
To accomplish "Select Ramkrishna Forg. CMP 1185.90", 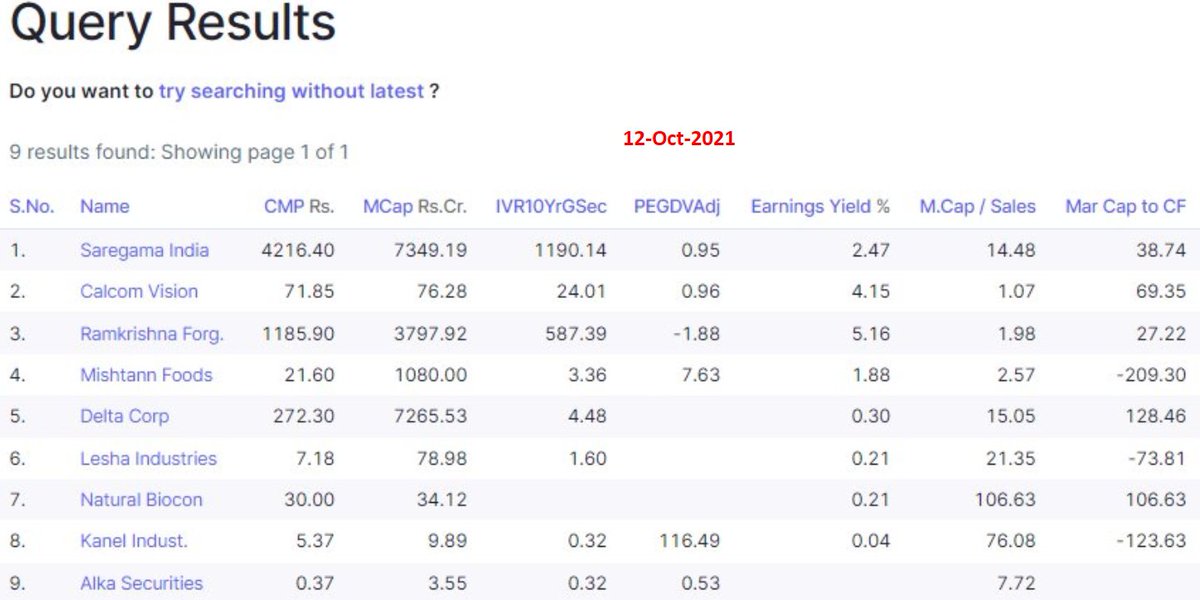I will [298, 333].
